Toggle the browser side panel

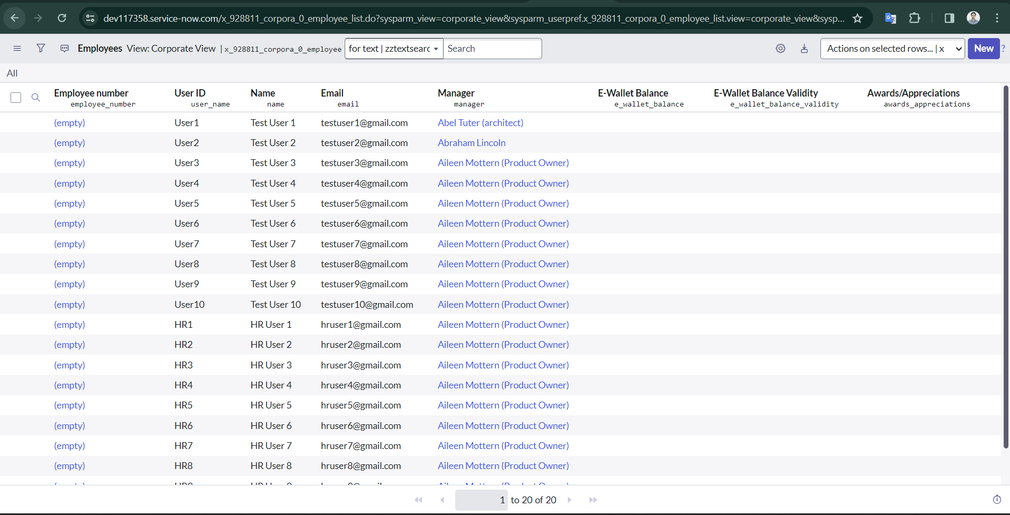pyautogui.click(x=949, y=18)
